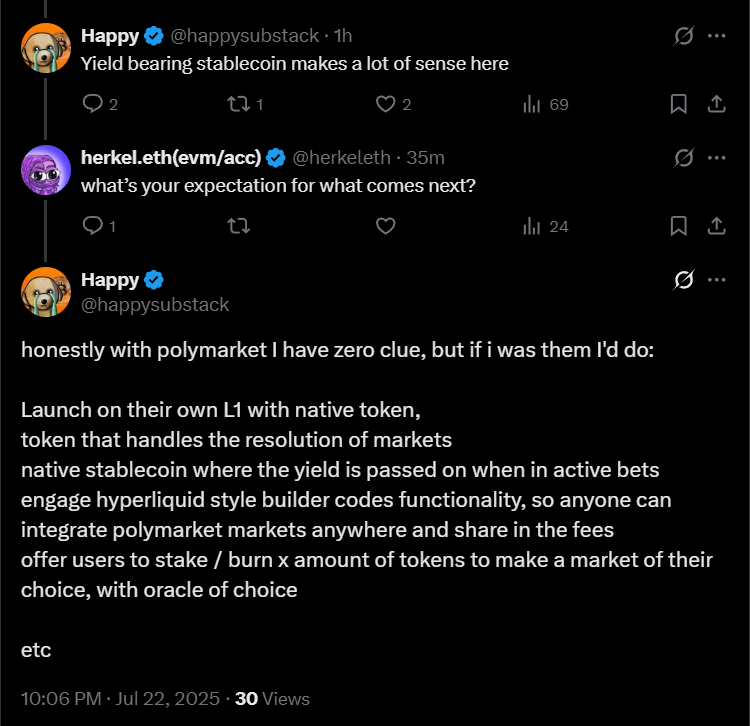Open Grok icon on Happy's first tweet
The width and height of the screenshot is (750, 726).
pos(684,36)
